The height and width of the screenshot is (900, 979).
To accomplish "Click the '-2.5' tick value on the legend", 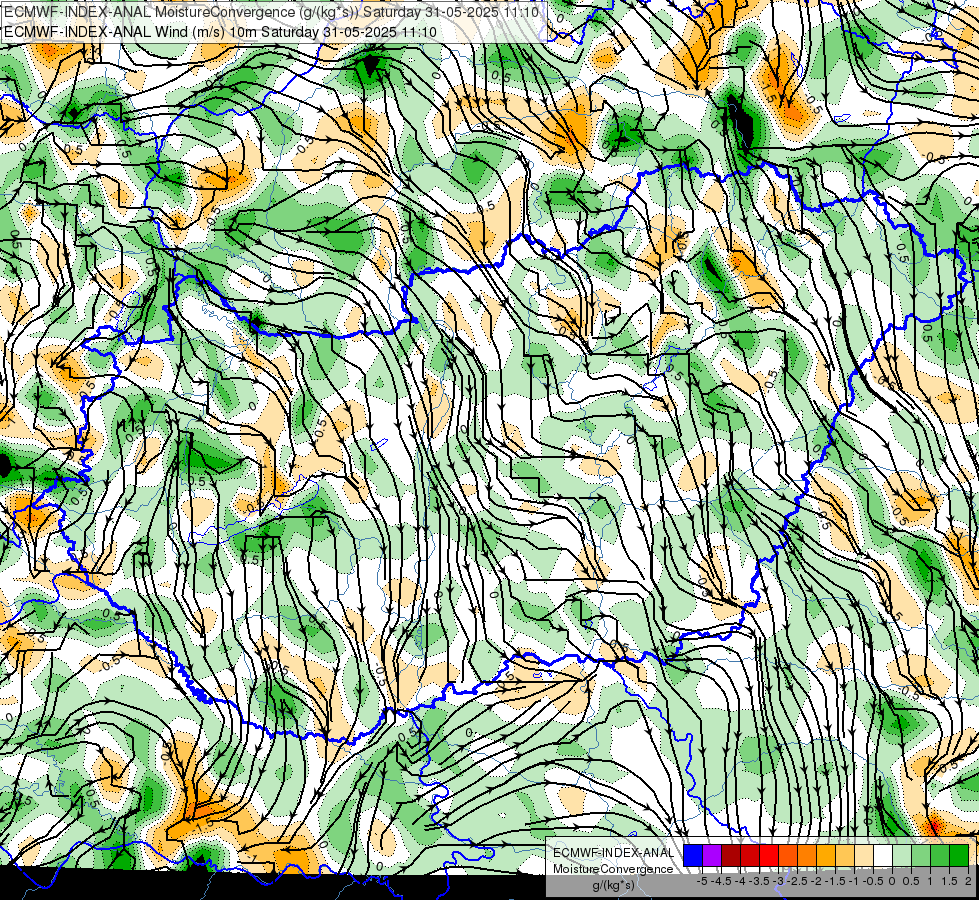I will tap(797, 881).
